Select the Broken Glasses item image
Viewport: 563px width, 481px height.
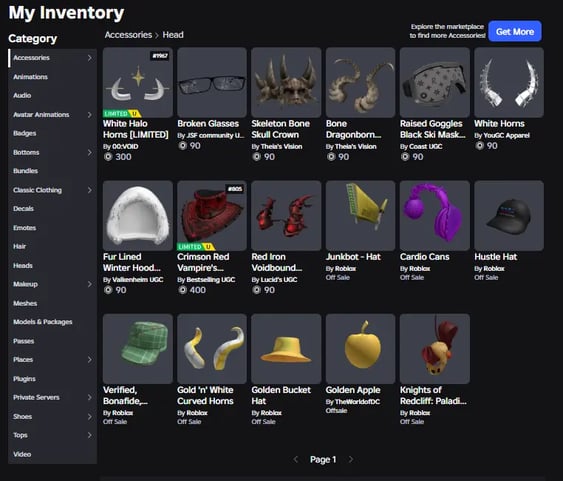[212, 83]
